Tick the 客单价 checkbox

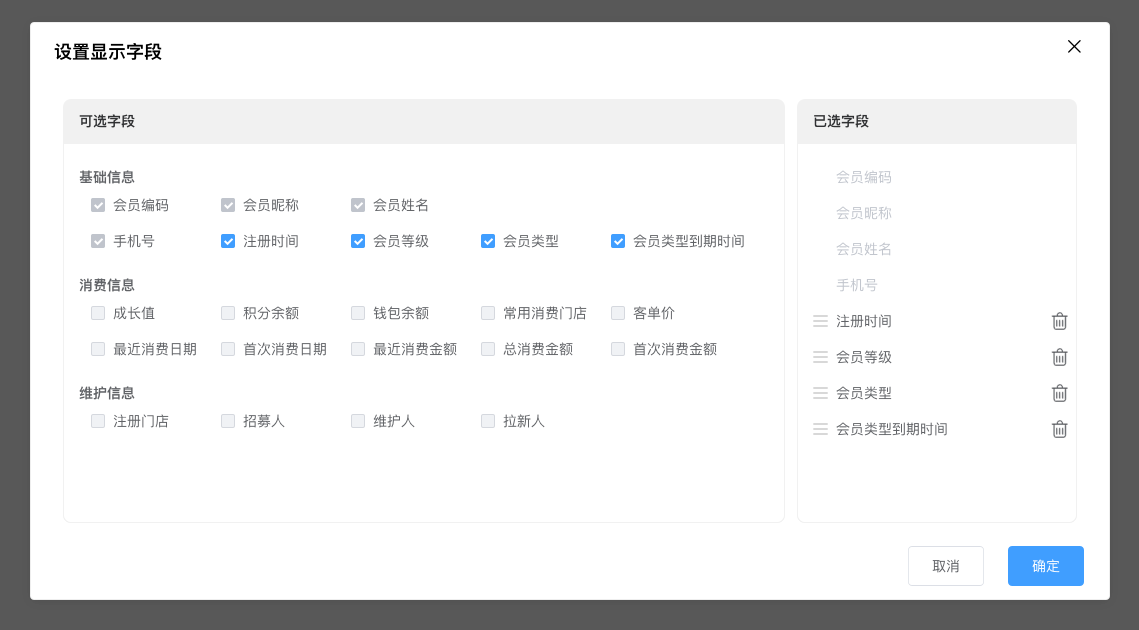(618, 313)
